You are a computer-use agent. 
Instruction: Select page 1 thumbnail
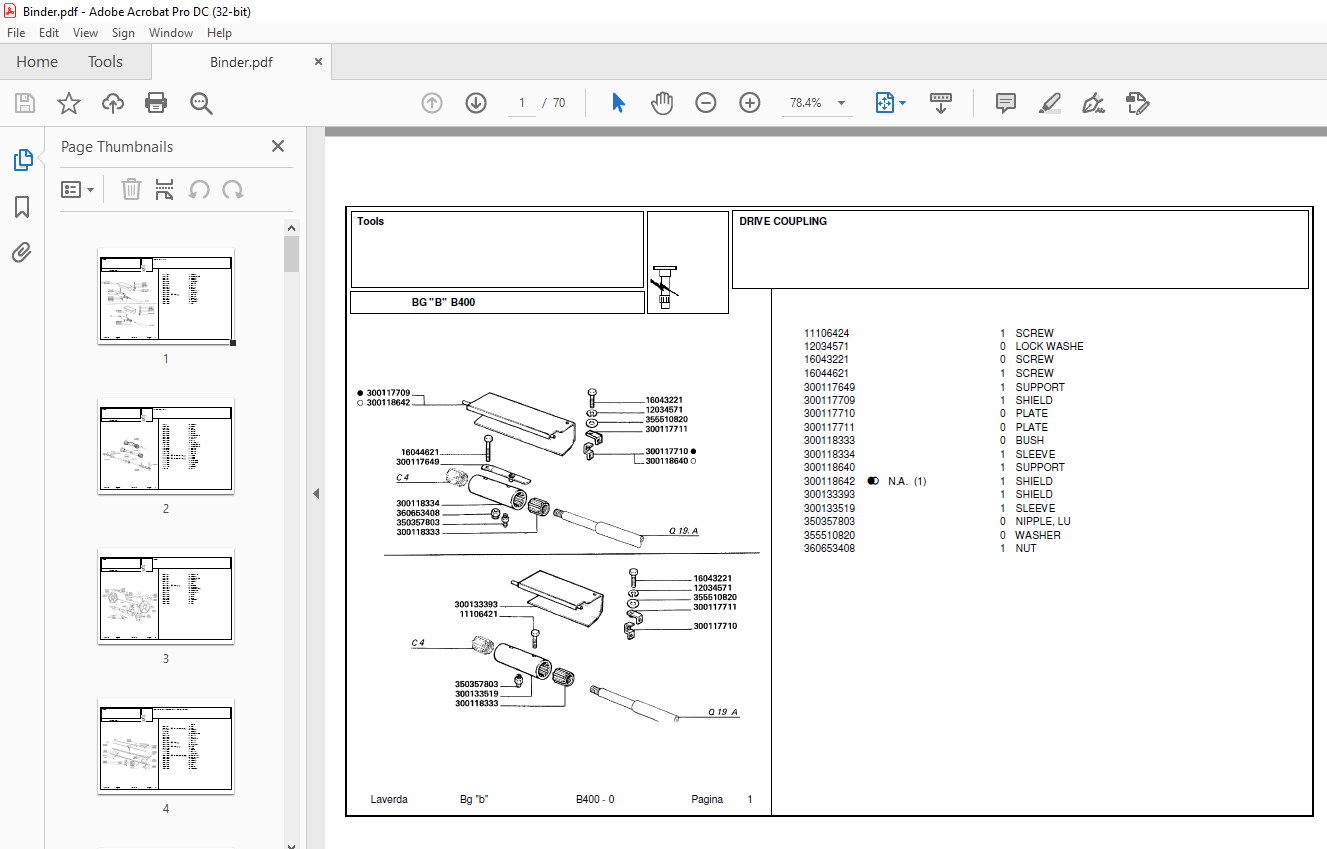pos(166,296)
